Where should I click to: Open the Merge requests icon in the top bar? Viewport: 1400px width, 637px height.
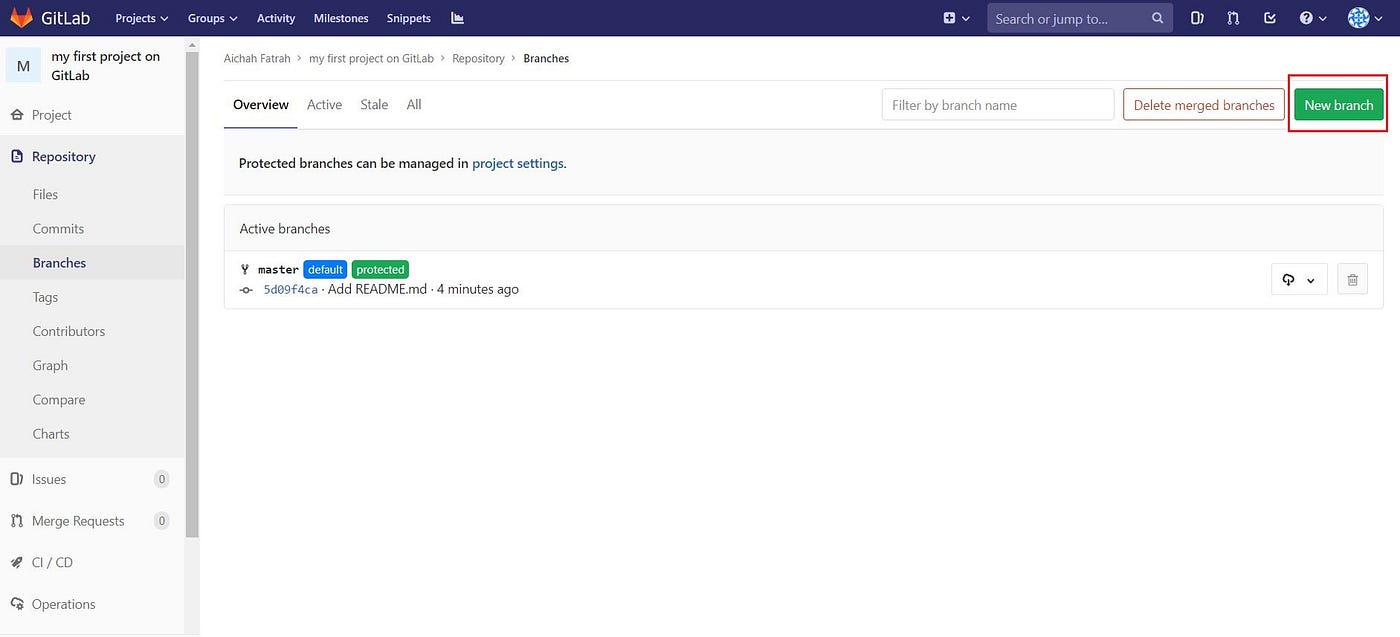(1233, 18)
